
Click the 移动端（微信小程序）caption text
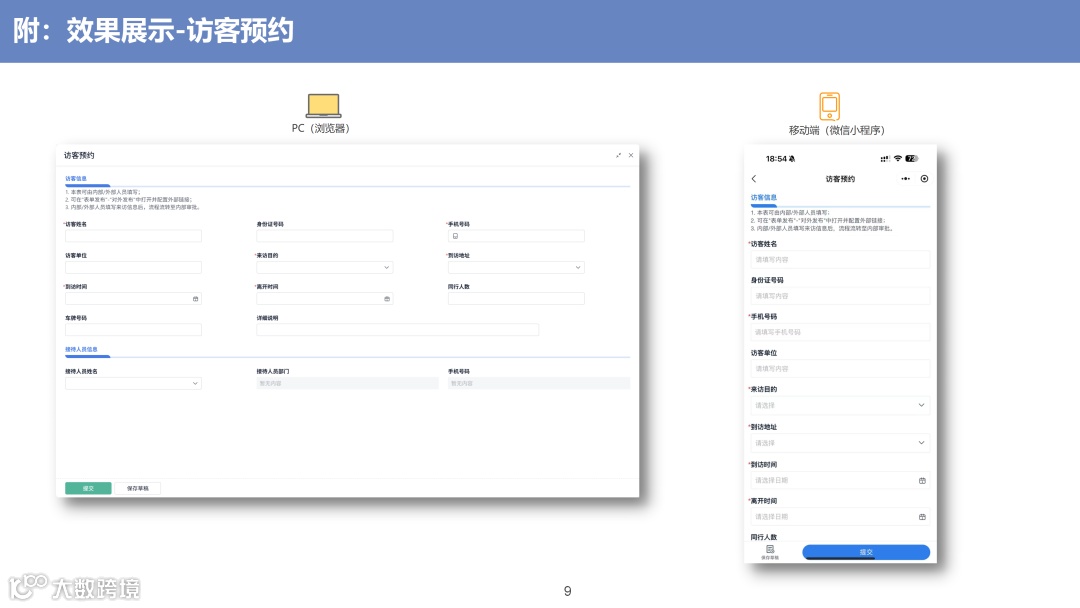click(x=837, y=130)
